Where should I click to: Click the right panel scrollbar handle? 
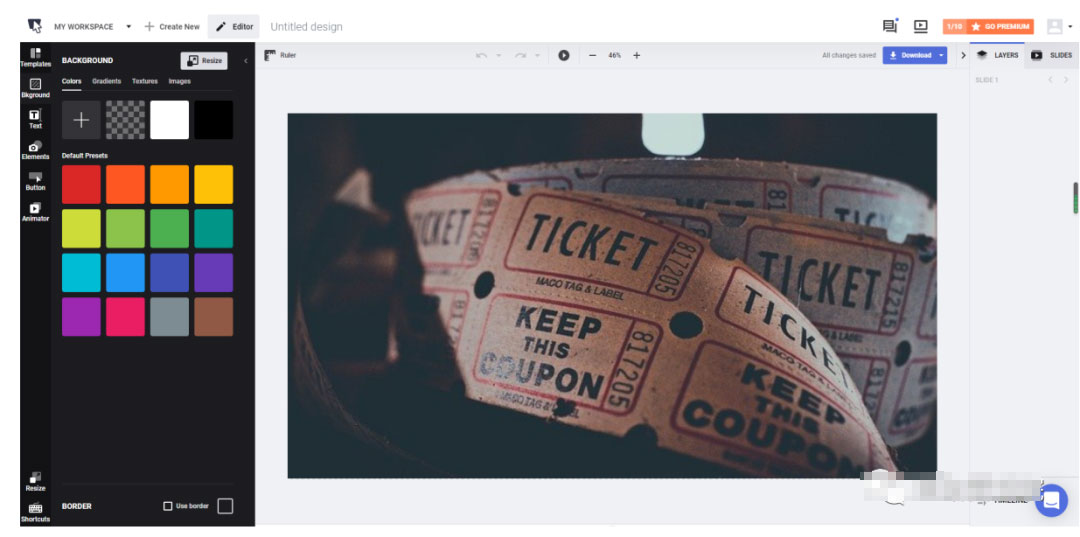(x=1075, y=198)
